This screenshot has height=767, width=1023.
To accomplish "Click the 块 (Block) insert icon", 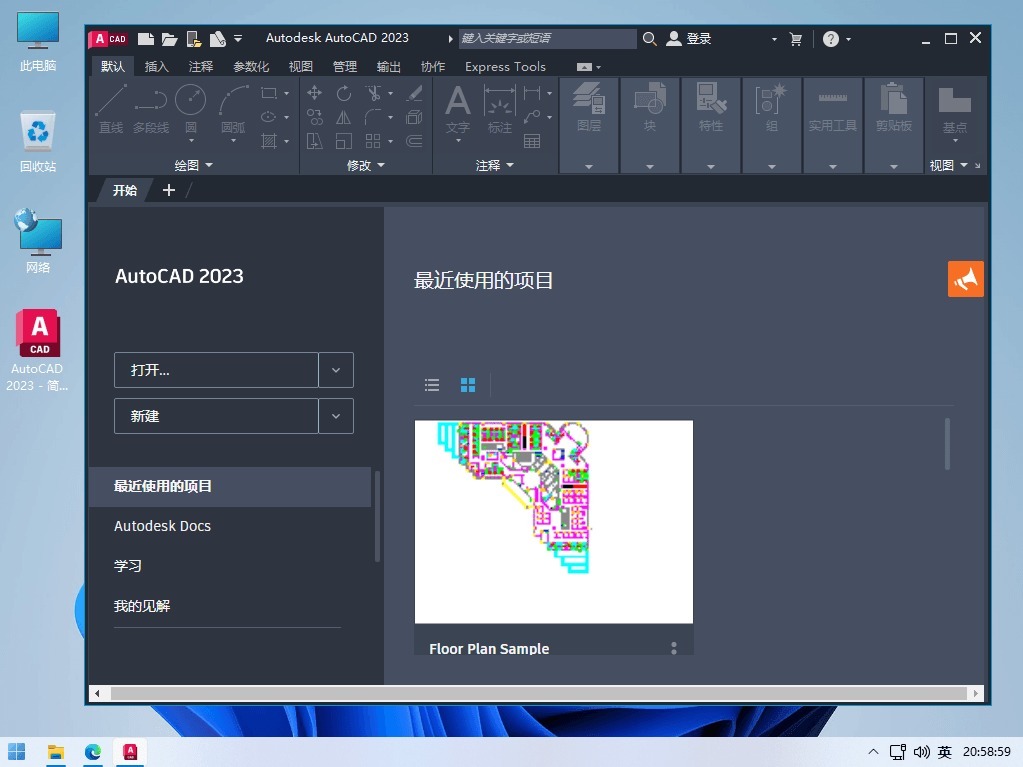I will (649, 100).
